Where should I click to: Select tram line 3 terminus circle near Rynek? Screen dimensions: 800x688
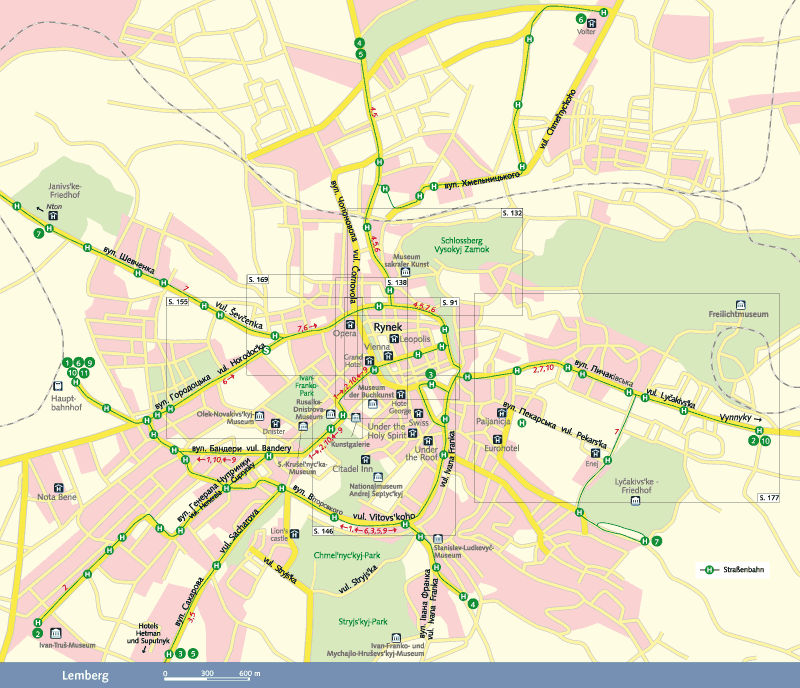430,374
